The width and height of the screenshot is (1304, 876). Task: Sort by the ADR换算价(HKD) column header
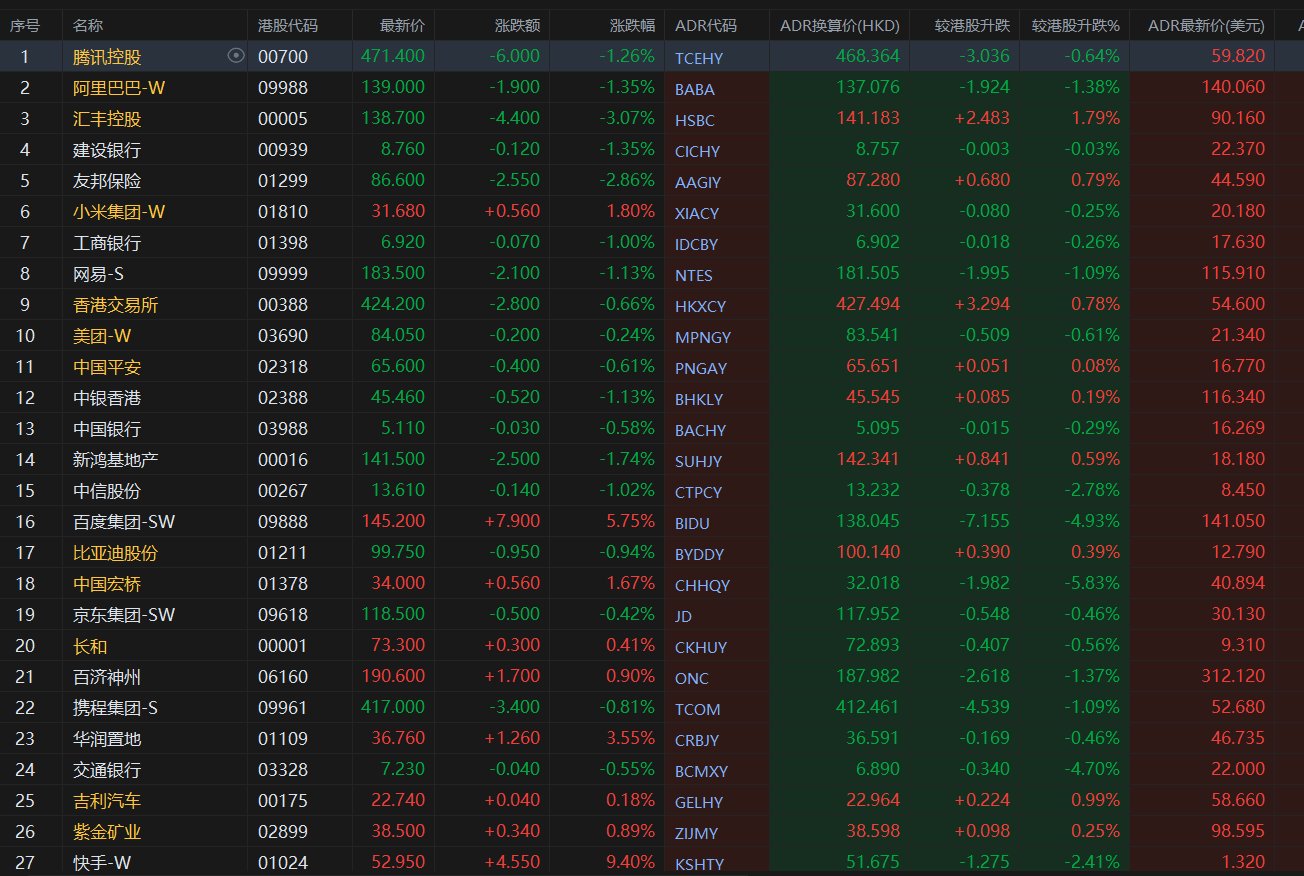click(840, 25)
